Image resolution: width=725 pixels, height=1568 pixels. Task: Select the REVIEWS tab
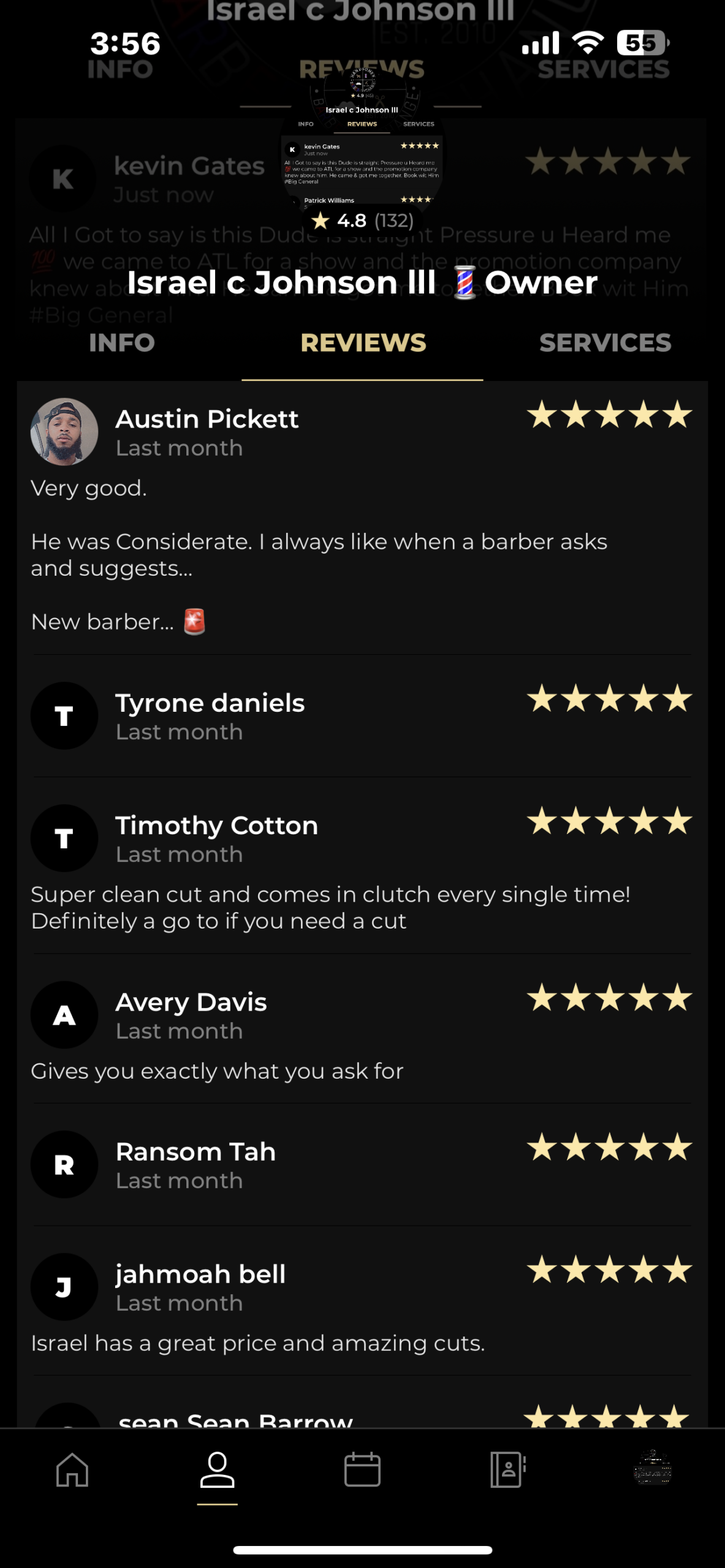pos(363,343)
